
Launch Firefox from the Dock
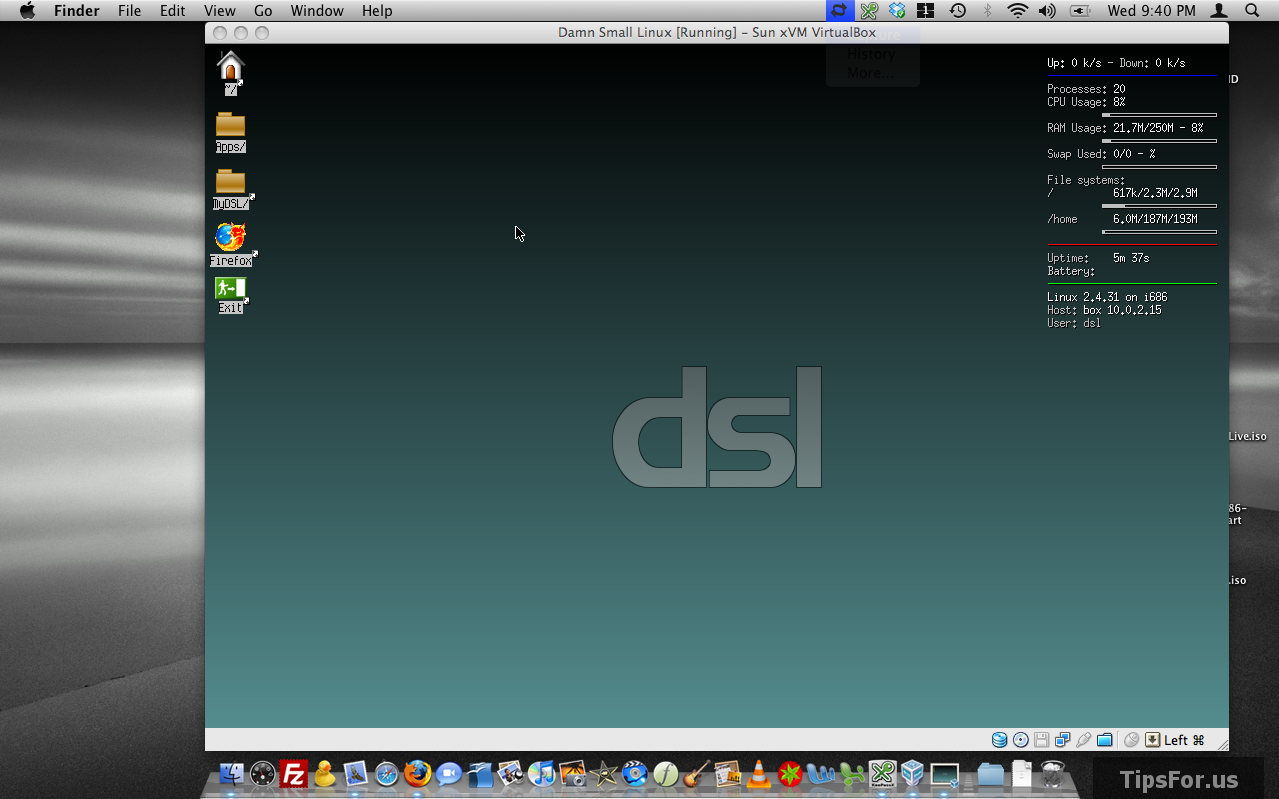tap(417, 773)
